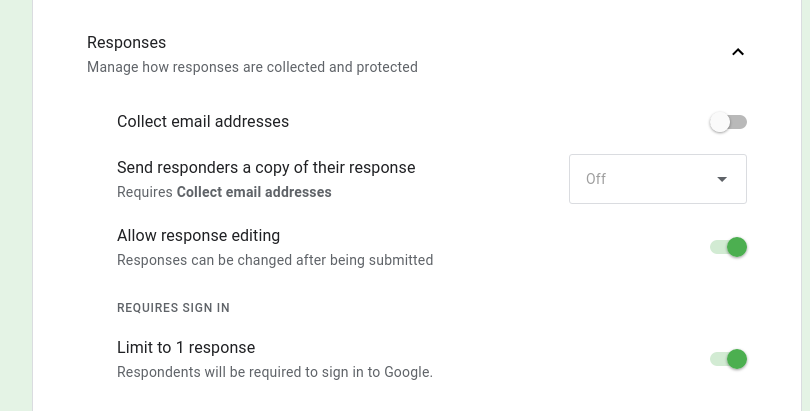This screenshot has width=810, height=411.
Task: Enable the Collect email addresses switch
Action: tap(728, 122)
